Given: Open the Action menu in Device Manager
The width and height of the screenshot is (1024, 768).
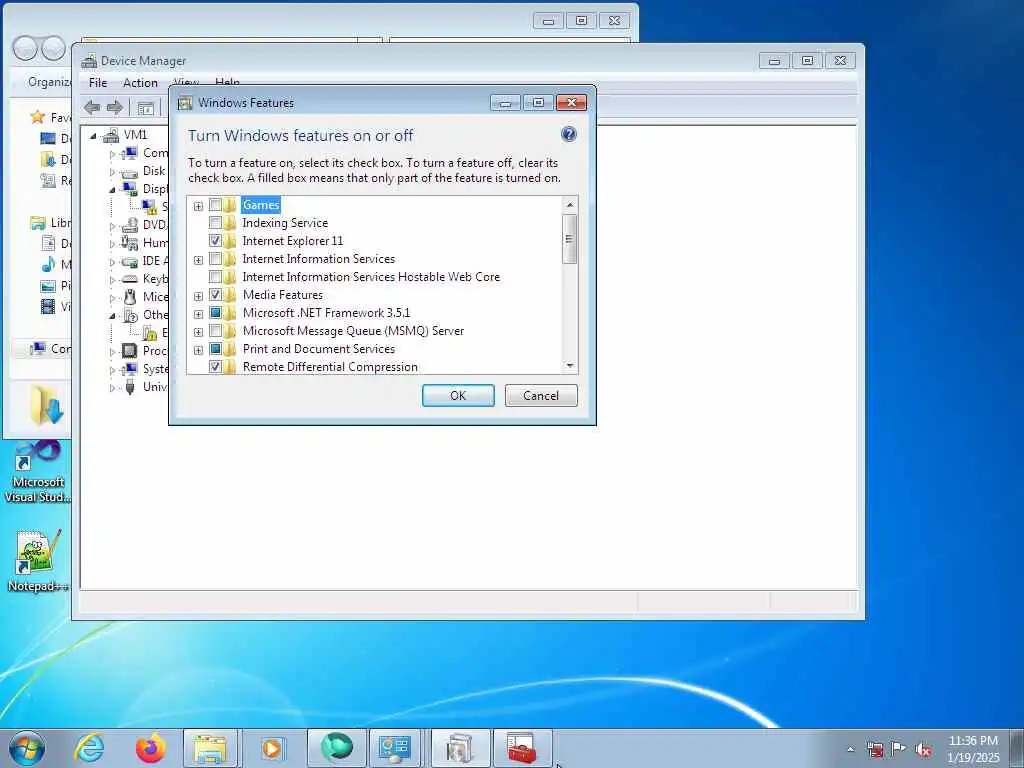Looking at the screenshot, I should (x=140, y=83).
